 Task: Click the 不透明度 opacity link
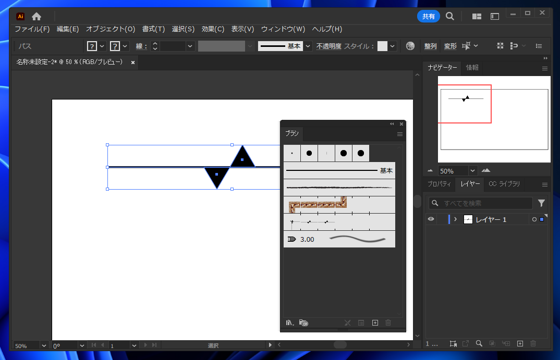click(329, 46)
